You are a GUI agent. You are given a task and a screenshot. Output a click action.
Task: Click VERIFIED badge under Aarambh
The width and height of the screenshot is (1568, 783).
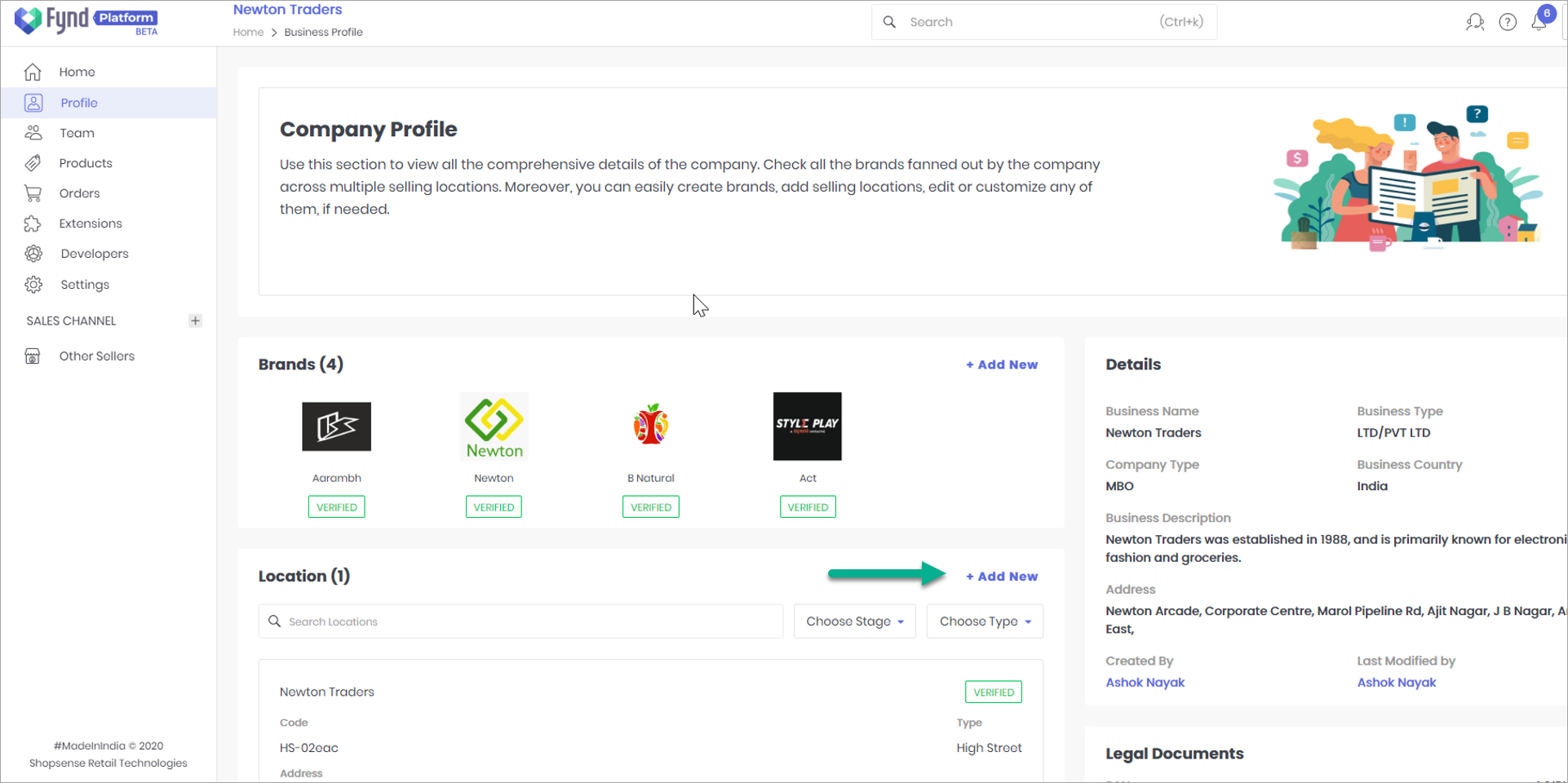click(336, 507)
